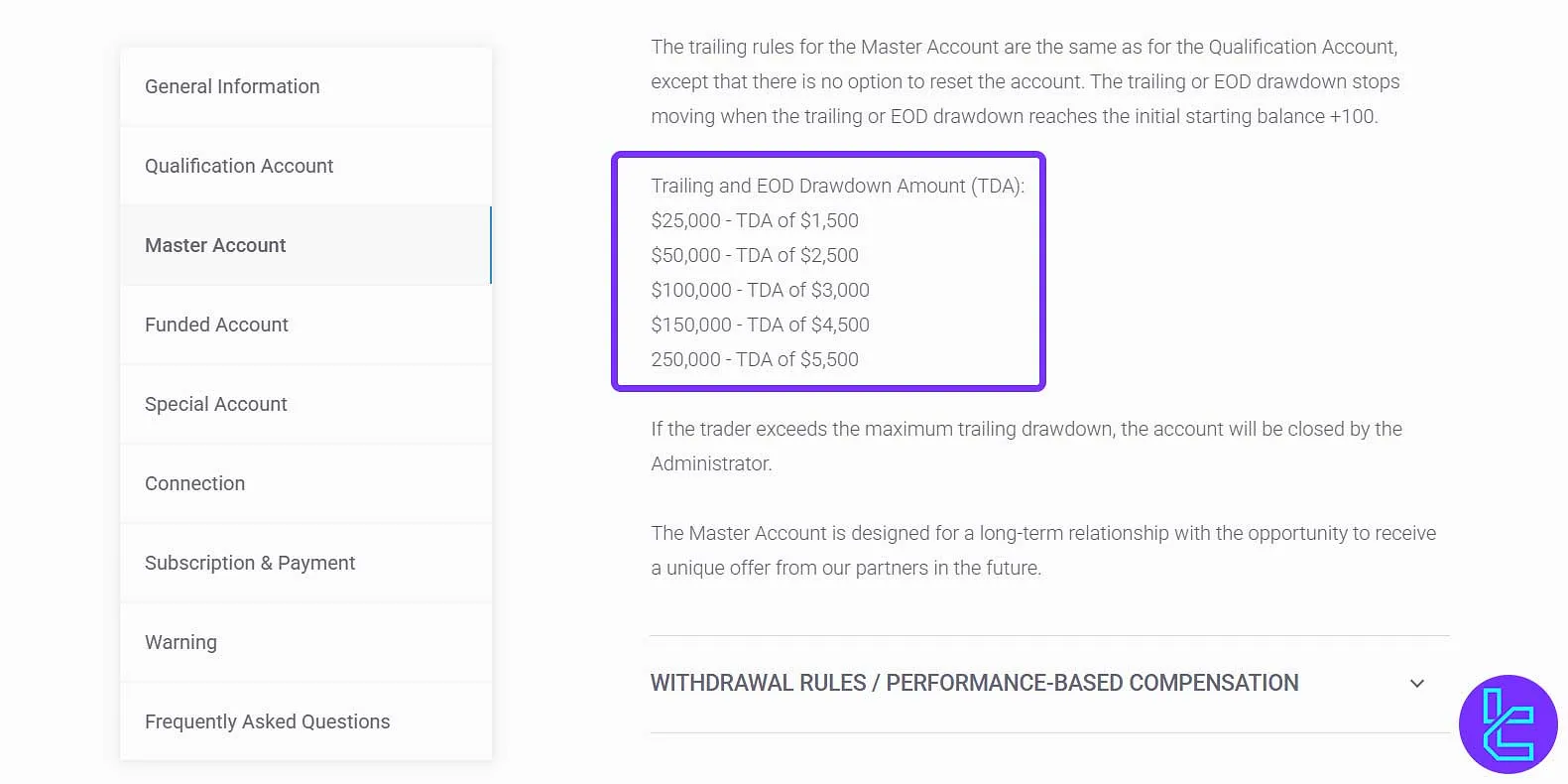Screen dimensions: 1568x784
Task: Click the 250,000 TDA of $5,500 line
Action: click(755, 359)
